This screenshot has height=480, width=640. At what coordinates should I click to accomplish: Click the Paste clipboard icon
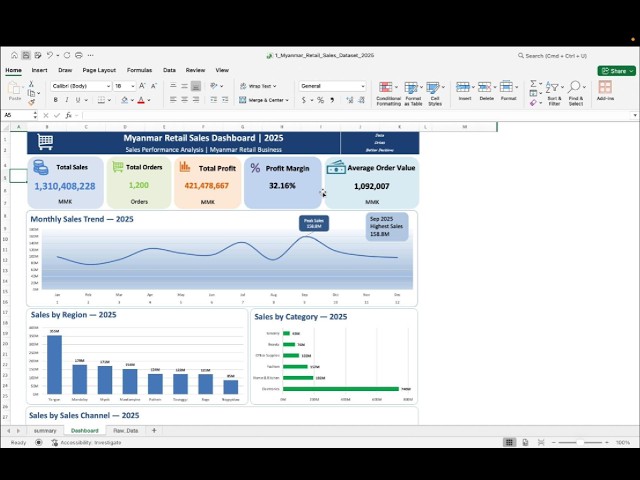pos(15,88)
